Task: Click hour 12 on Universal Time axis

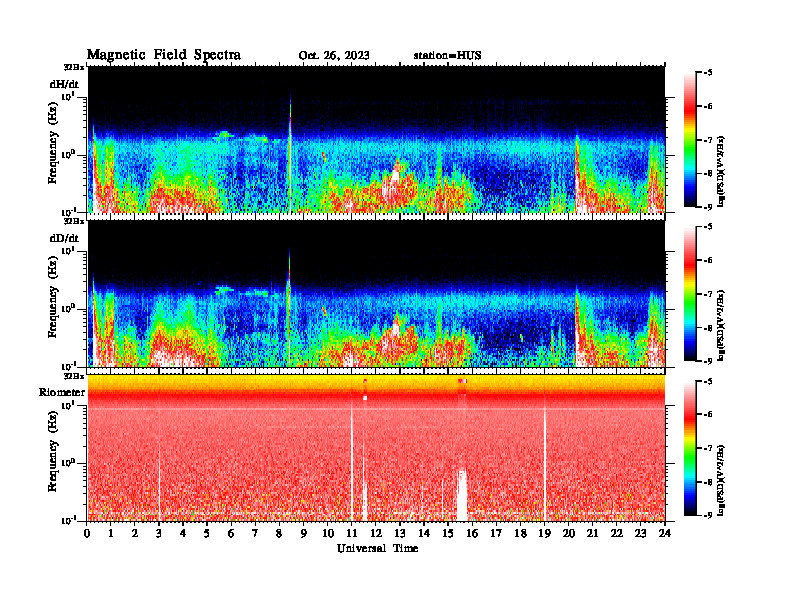Action: (x=376, y=534)
